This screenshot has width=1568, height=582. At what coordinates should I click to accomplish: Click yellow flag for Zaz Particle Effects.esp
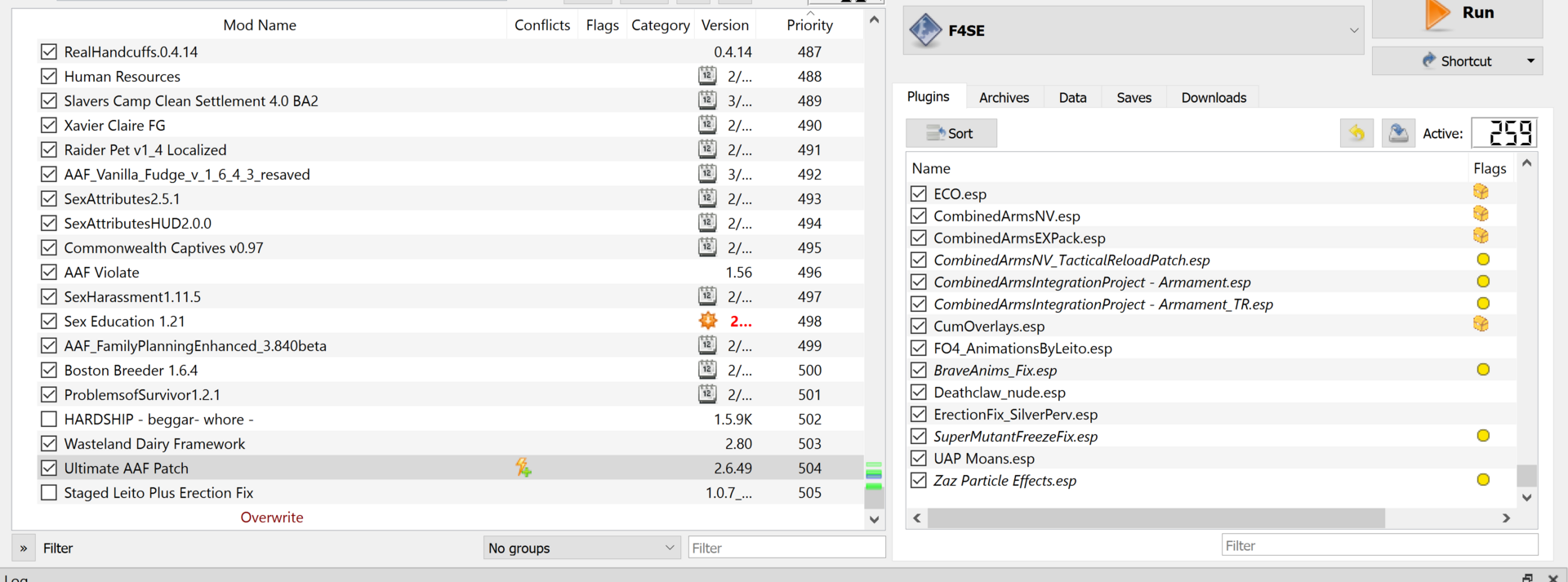[x=1483, y=480]
